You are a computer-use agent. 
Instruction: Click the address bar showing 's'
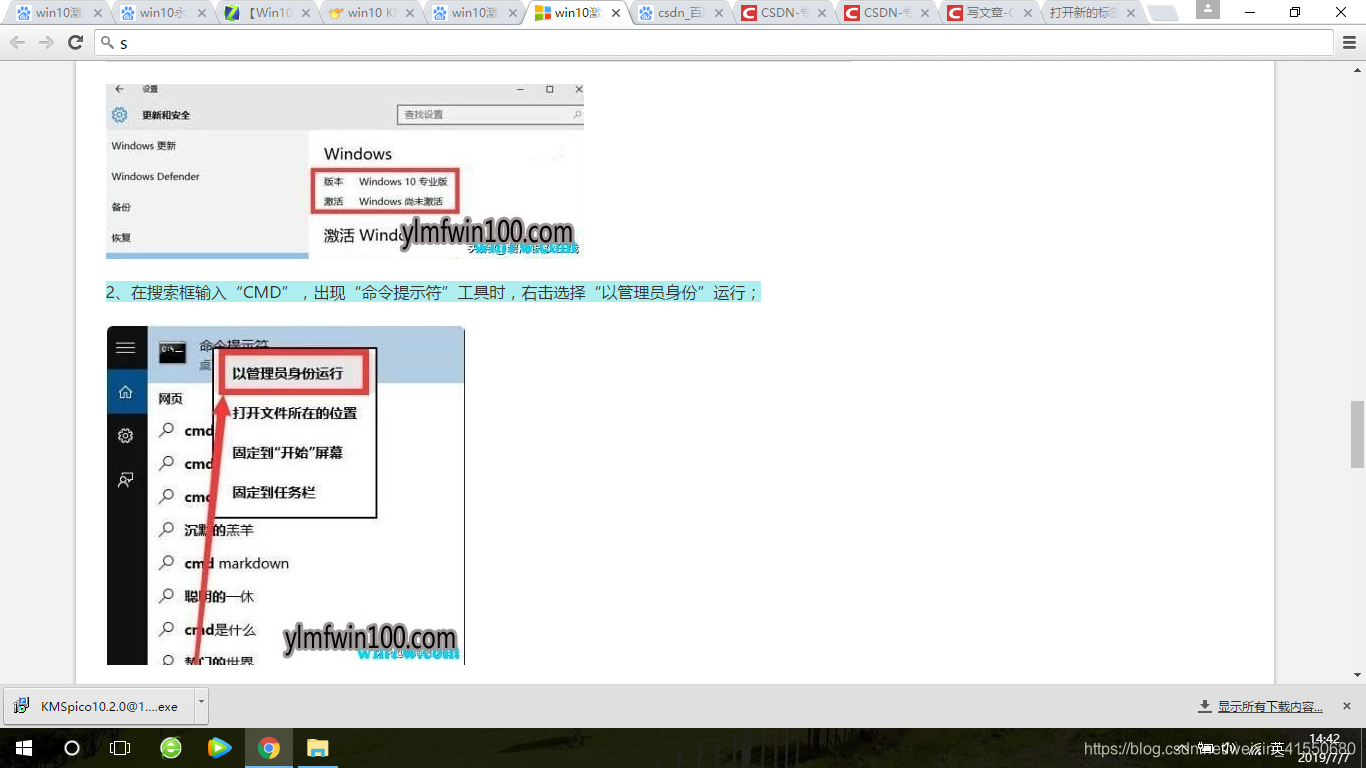[x=716, y=43]
